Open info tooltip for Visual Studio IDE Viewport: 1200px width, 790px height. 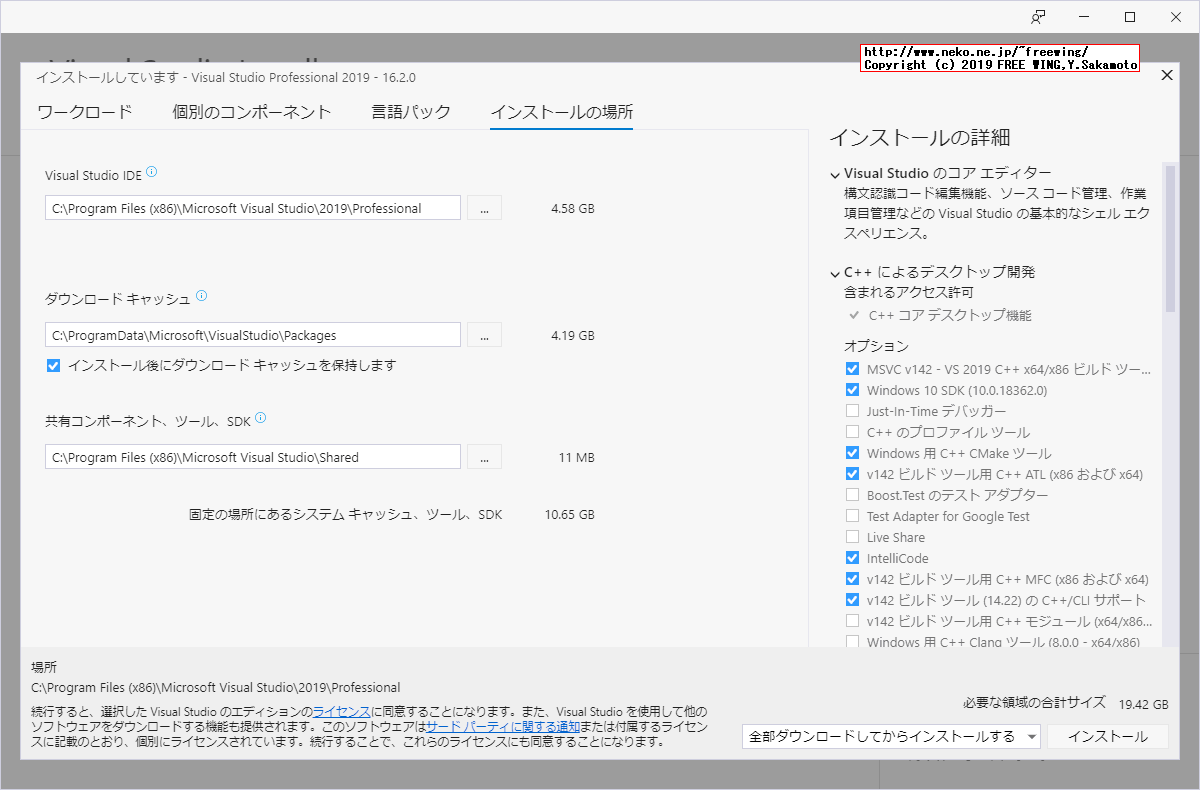(151, 172)
